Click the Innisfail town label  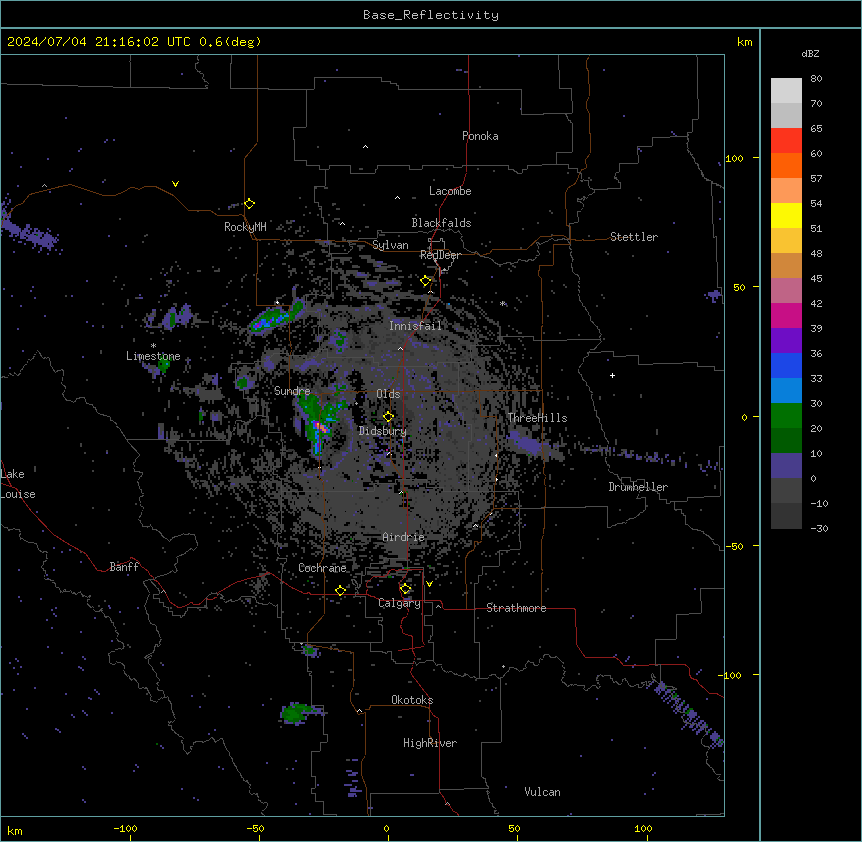pyautogui.click(x=416, y=326)
